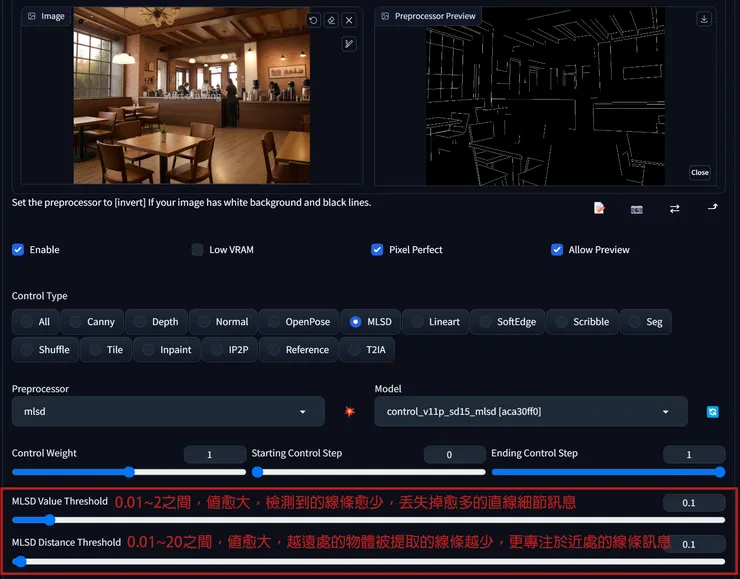The height and width of the screenshot is (579, 740).
Task: Remove the uploaded input image
Action: (x=349, y=20)
